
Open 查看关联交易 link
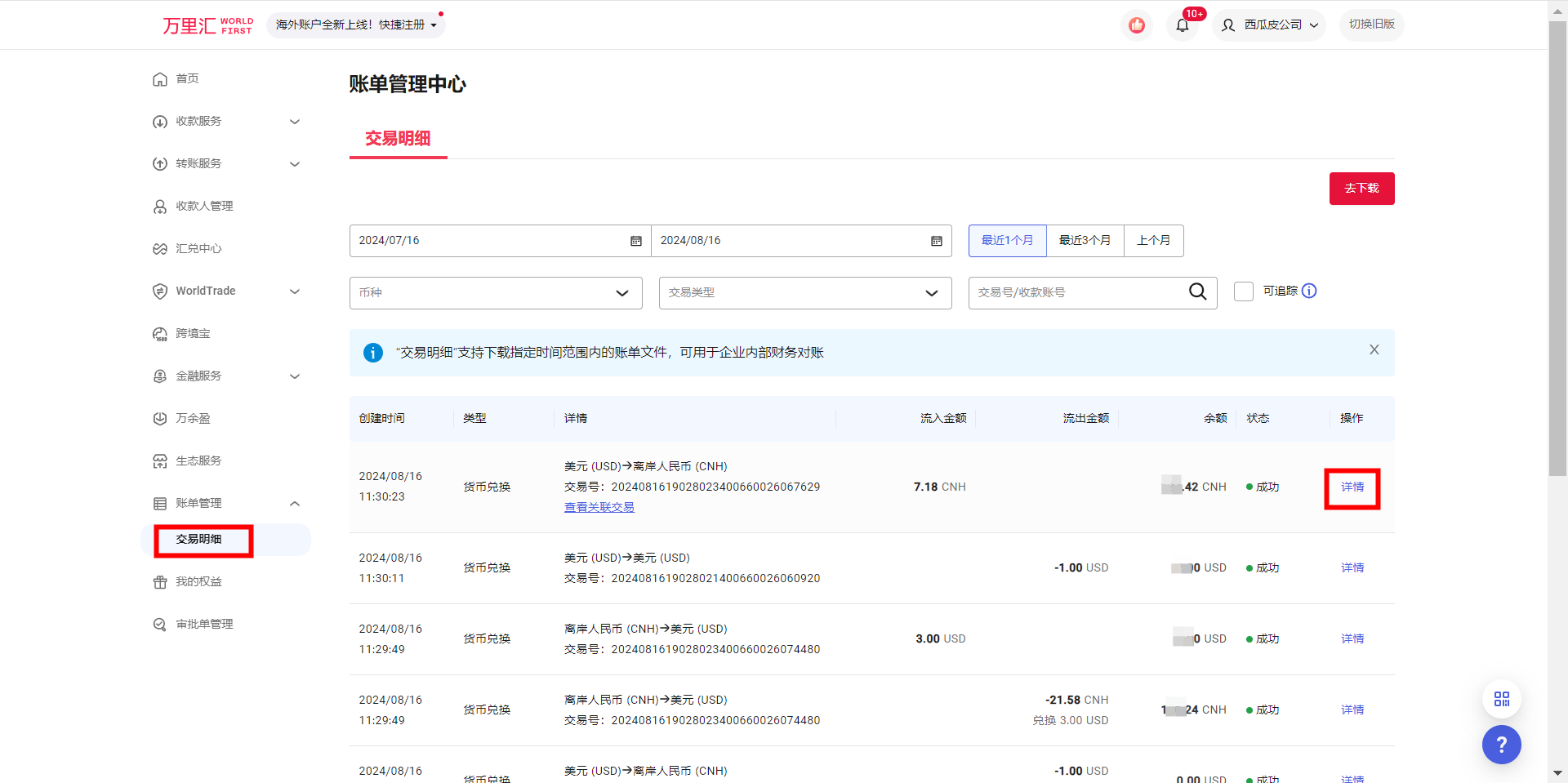click(599, 506)
